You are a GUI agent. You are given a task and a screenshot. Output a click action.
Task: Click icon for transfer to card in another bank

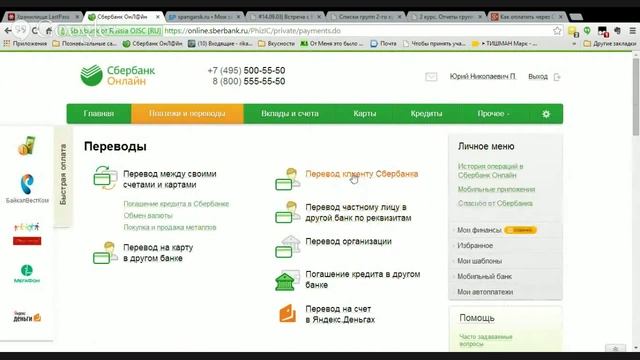click(105, 253)
